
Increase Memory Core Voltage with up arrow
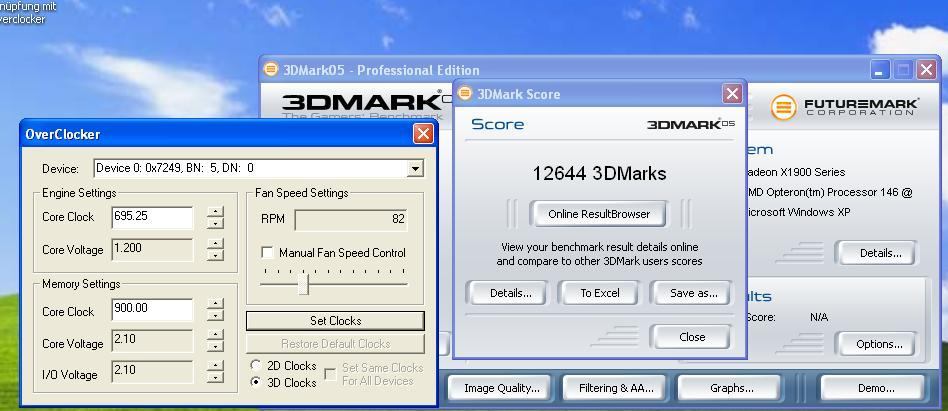pos(215,335)
